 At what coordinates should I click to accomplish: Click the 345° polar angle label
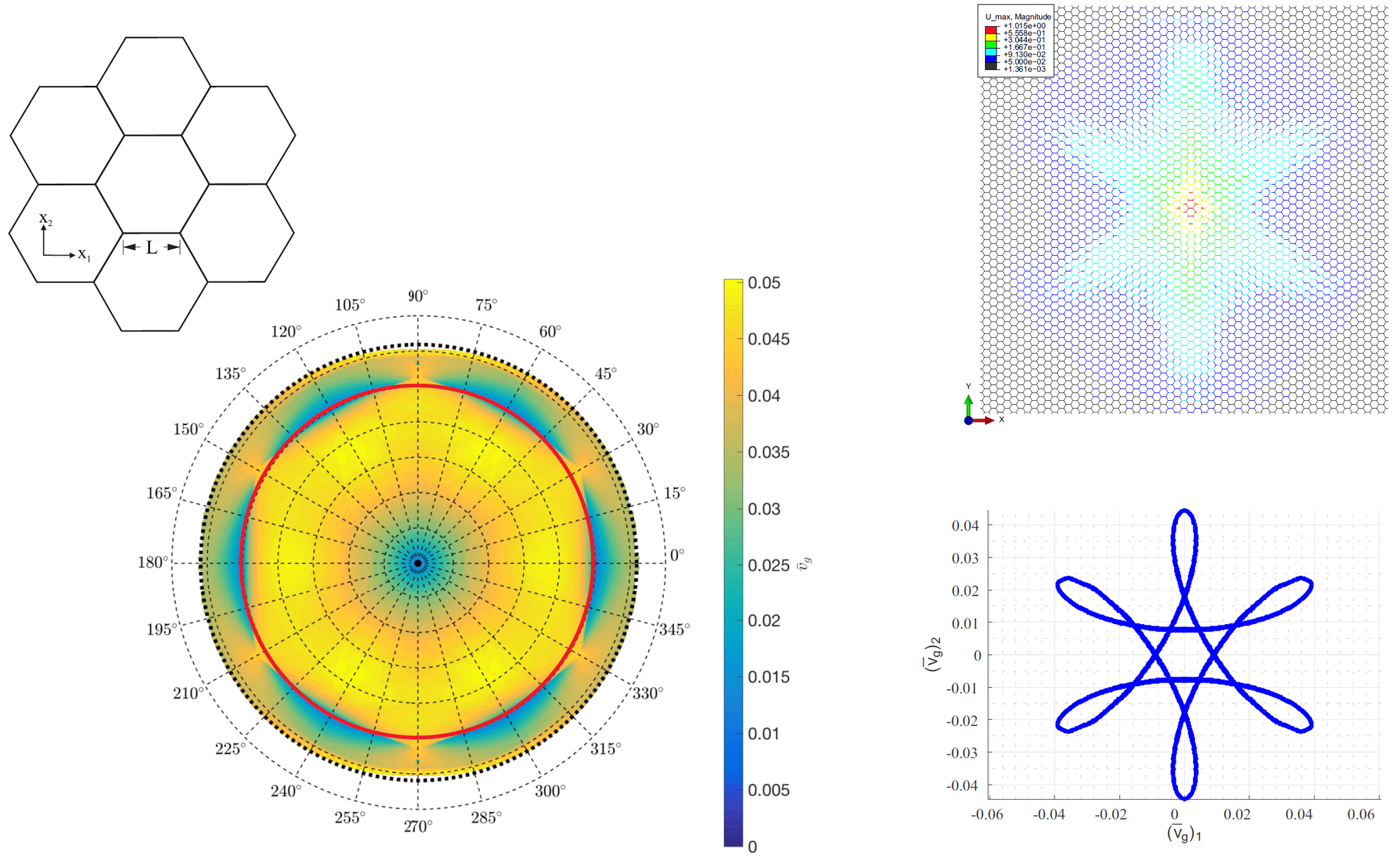click(x=675, y=630)
